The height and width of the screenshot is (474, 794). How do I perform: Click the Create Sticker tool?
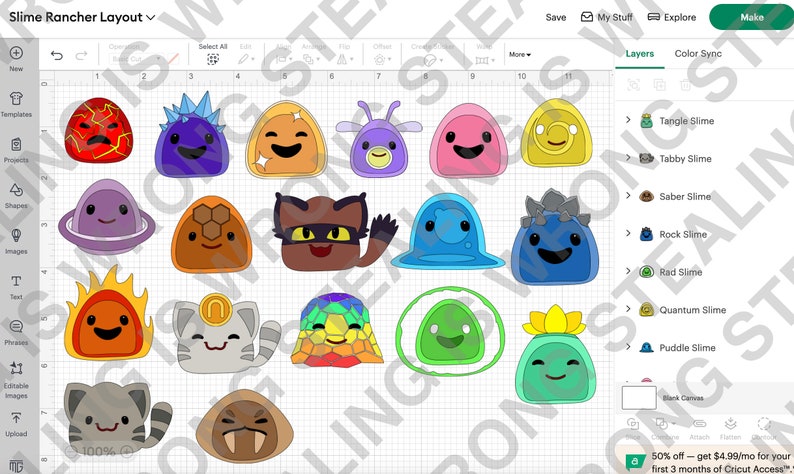tap(432, 54)
